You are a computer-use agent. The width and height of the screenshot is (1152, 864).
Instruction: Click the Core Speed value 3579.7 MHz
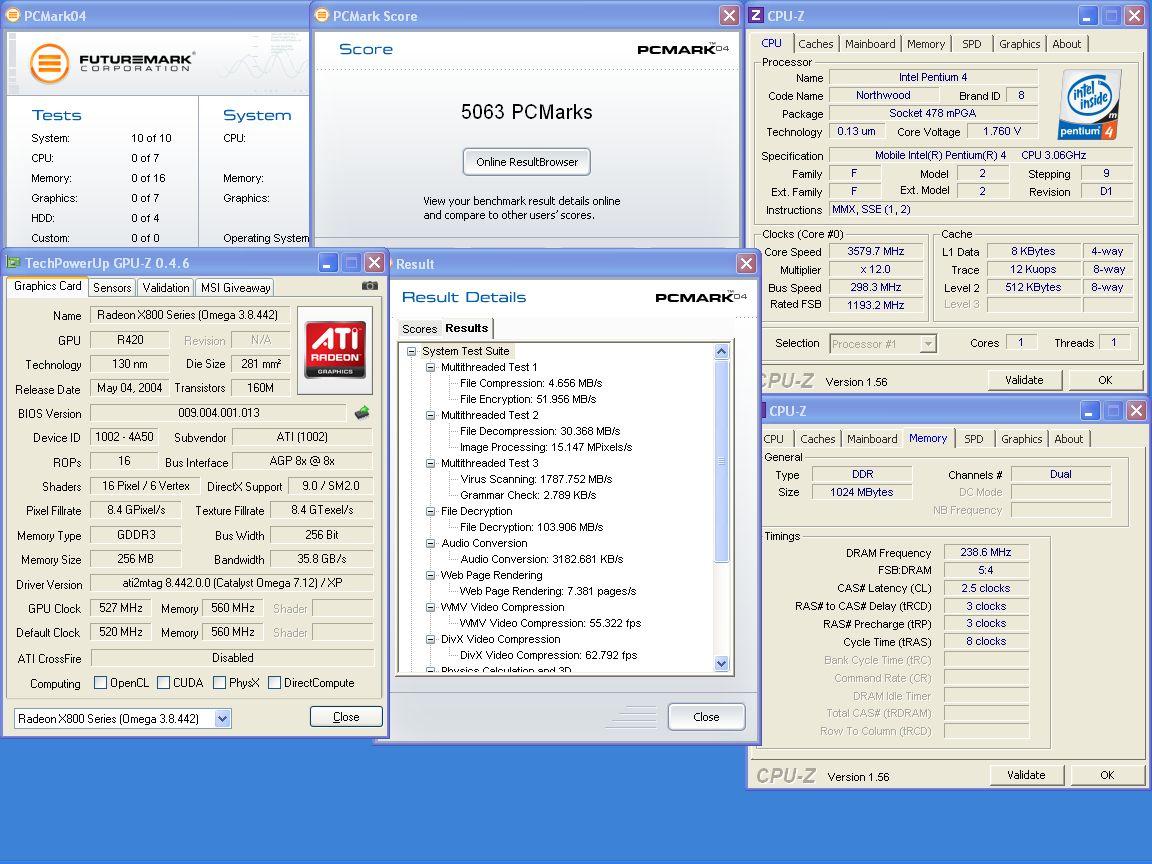875,251
